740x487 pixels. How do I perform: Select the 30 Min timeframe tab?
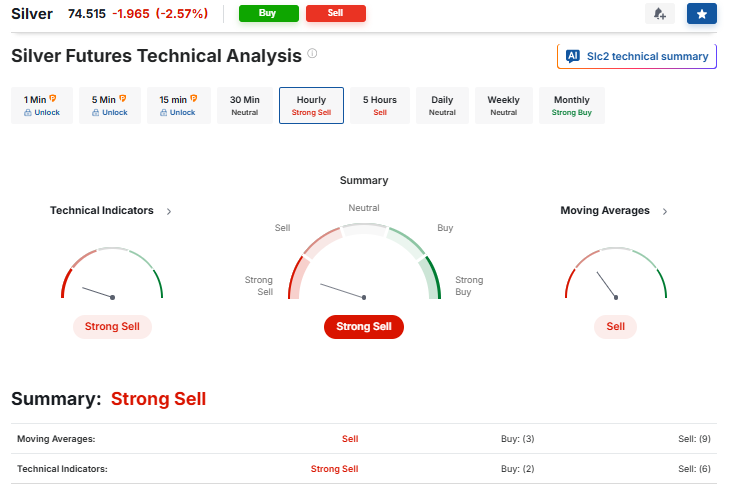[x=244, y=106]
